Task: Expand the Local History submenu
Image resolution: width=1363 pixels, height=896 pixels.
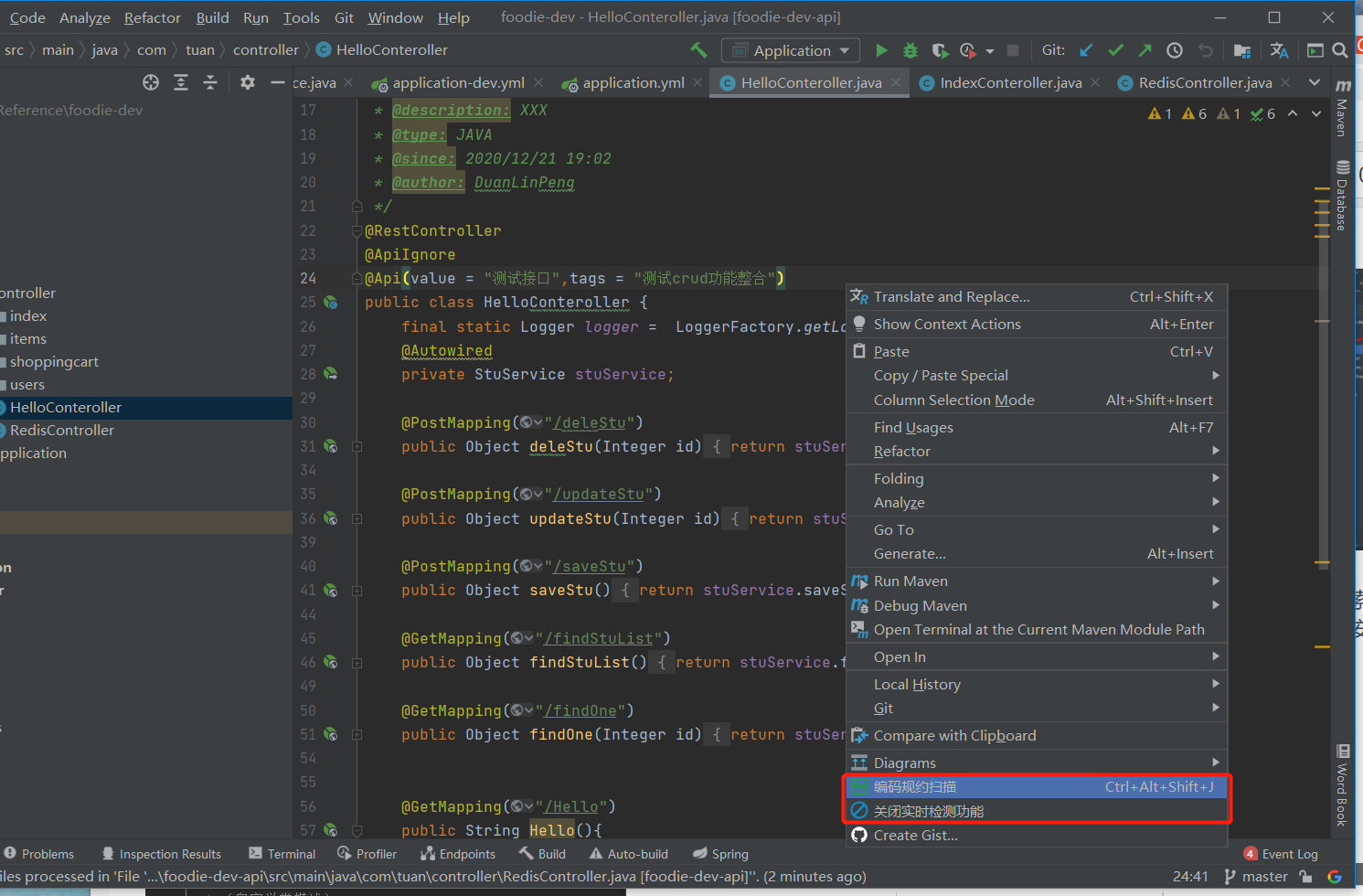Action: [1037, 685]
